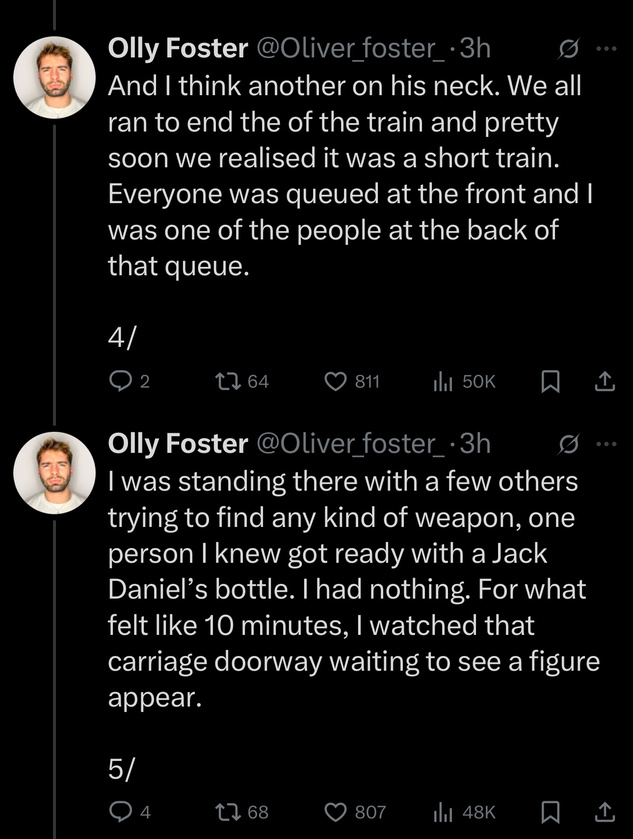Open more options on first tweet
The image size is (633, 839).
coord(606,49)
